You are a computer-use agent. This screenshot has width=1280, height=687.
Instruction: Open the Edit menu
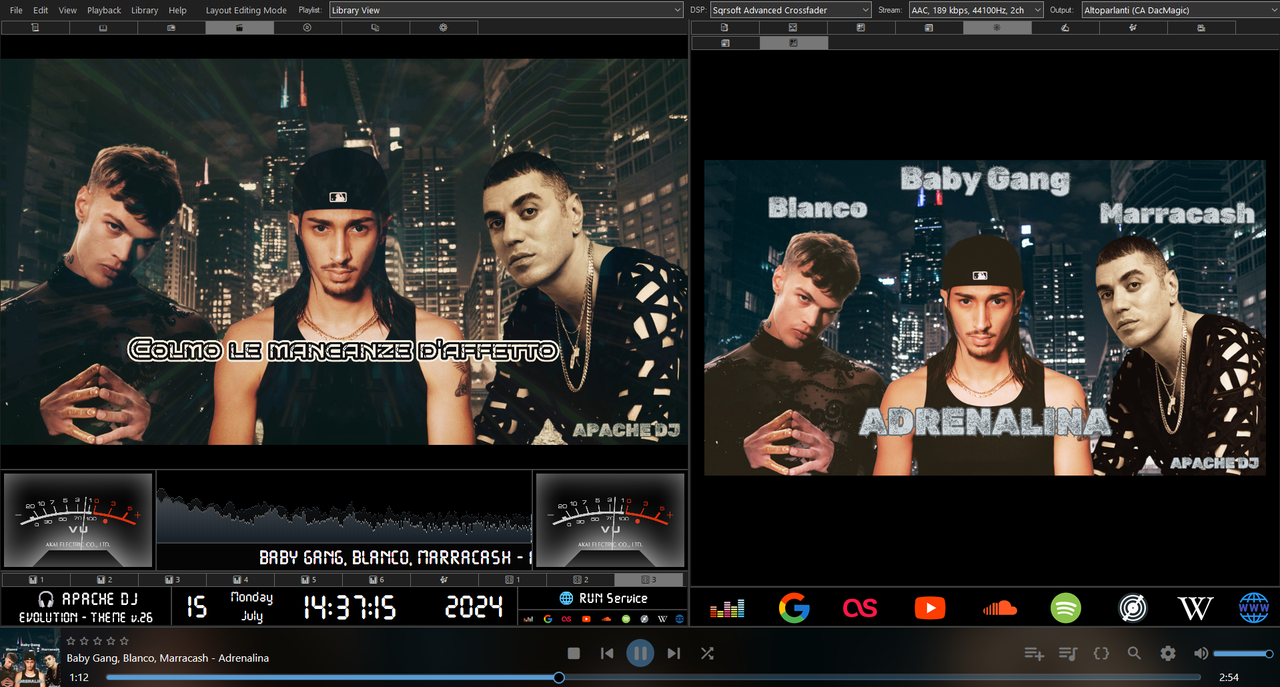tap(41, 10)
